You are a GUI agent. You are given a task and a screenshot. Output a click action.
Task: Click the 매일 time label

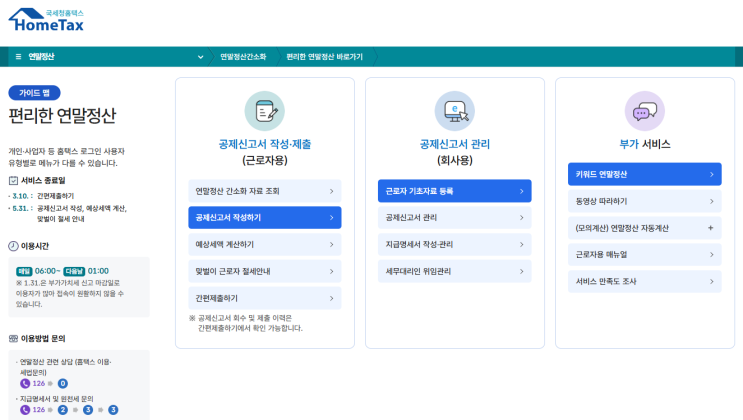pyautogui.click(x=24, y=271)
